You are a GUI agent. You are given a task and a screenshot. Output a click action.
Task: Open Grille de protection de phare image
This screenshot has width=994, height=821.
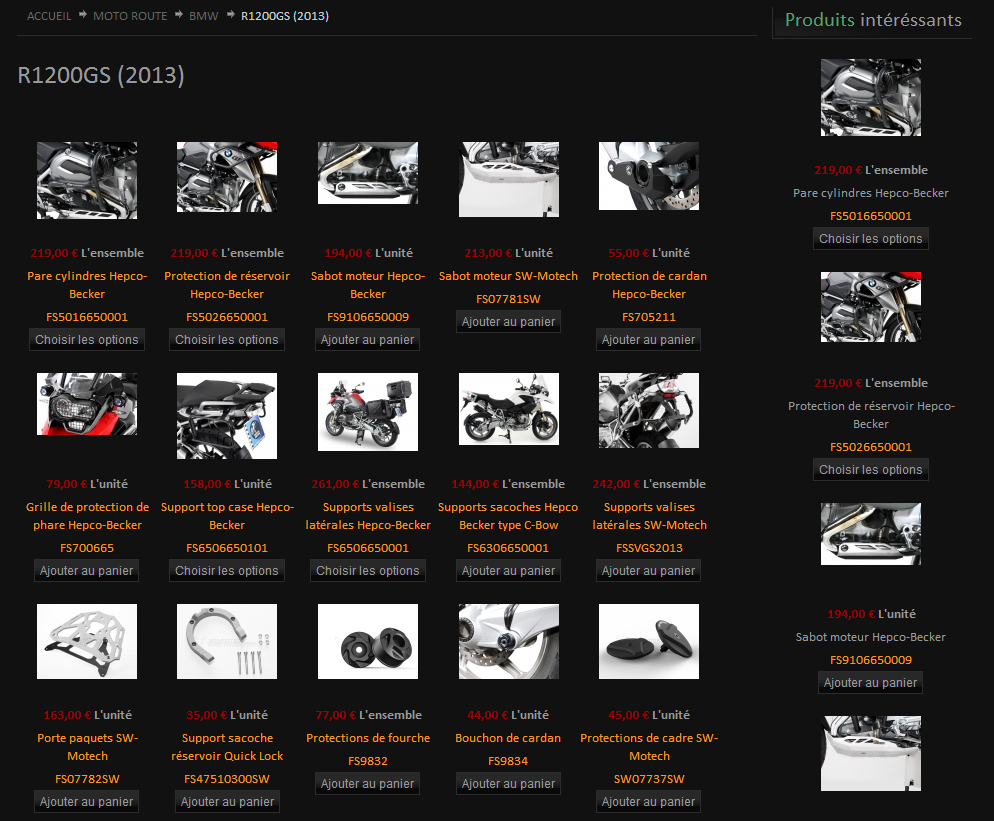point(87,404)
